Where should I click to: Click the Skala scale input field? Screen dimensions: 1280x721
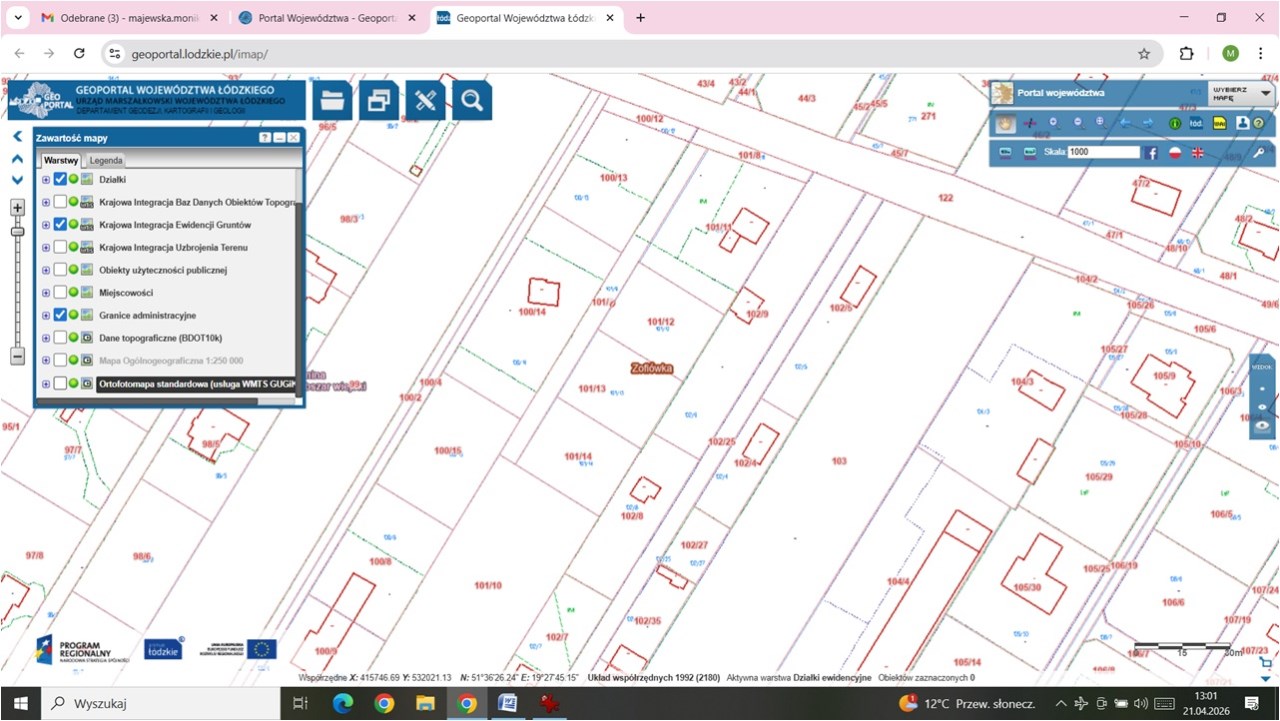click(1103, 152)
